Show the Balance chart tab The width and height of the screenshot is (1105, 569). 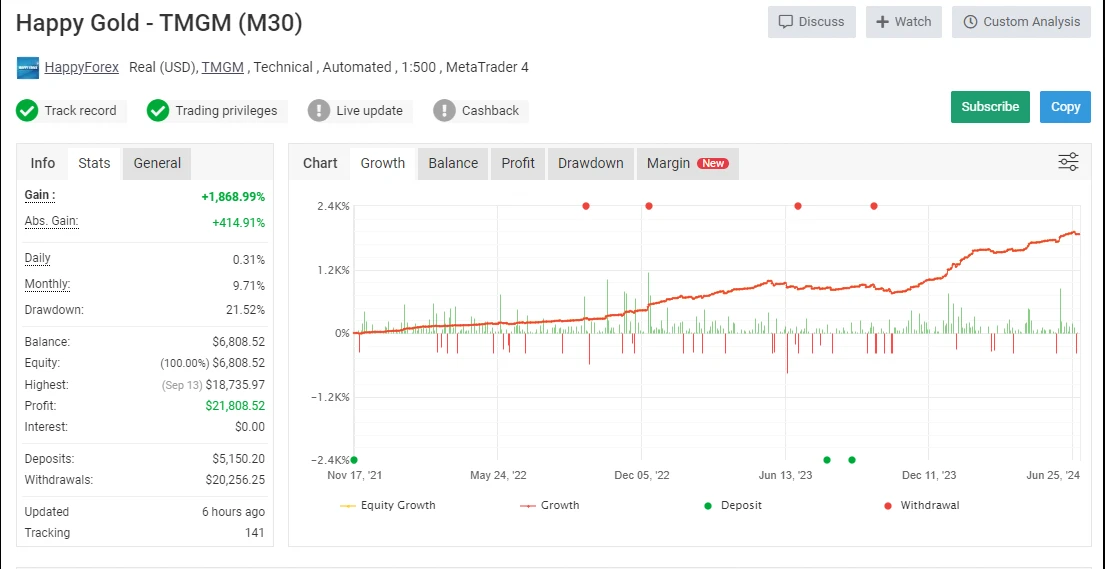[x=453, y=163]
